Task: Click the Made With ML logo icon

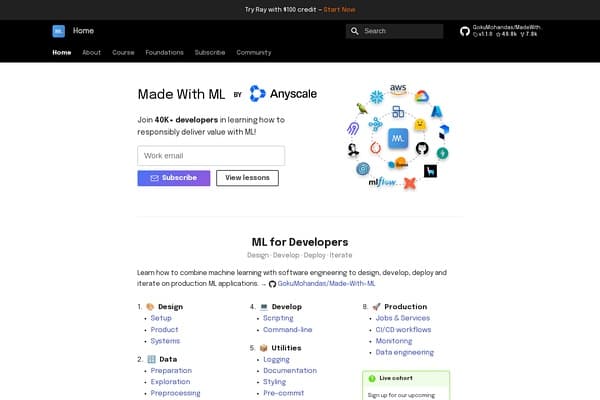Action: pyautogui.click(x=59, y=31)
